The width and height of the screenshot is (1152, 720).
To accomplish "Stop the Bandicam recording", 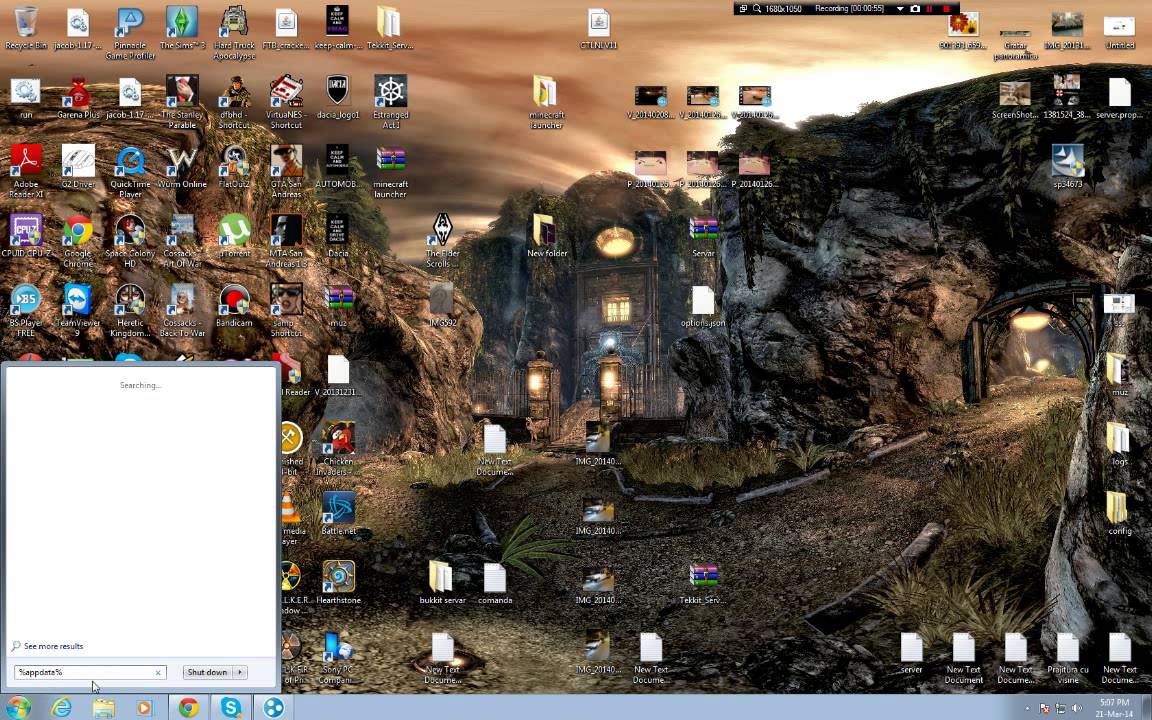I will (946, 9).
